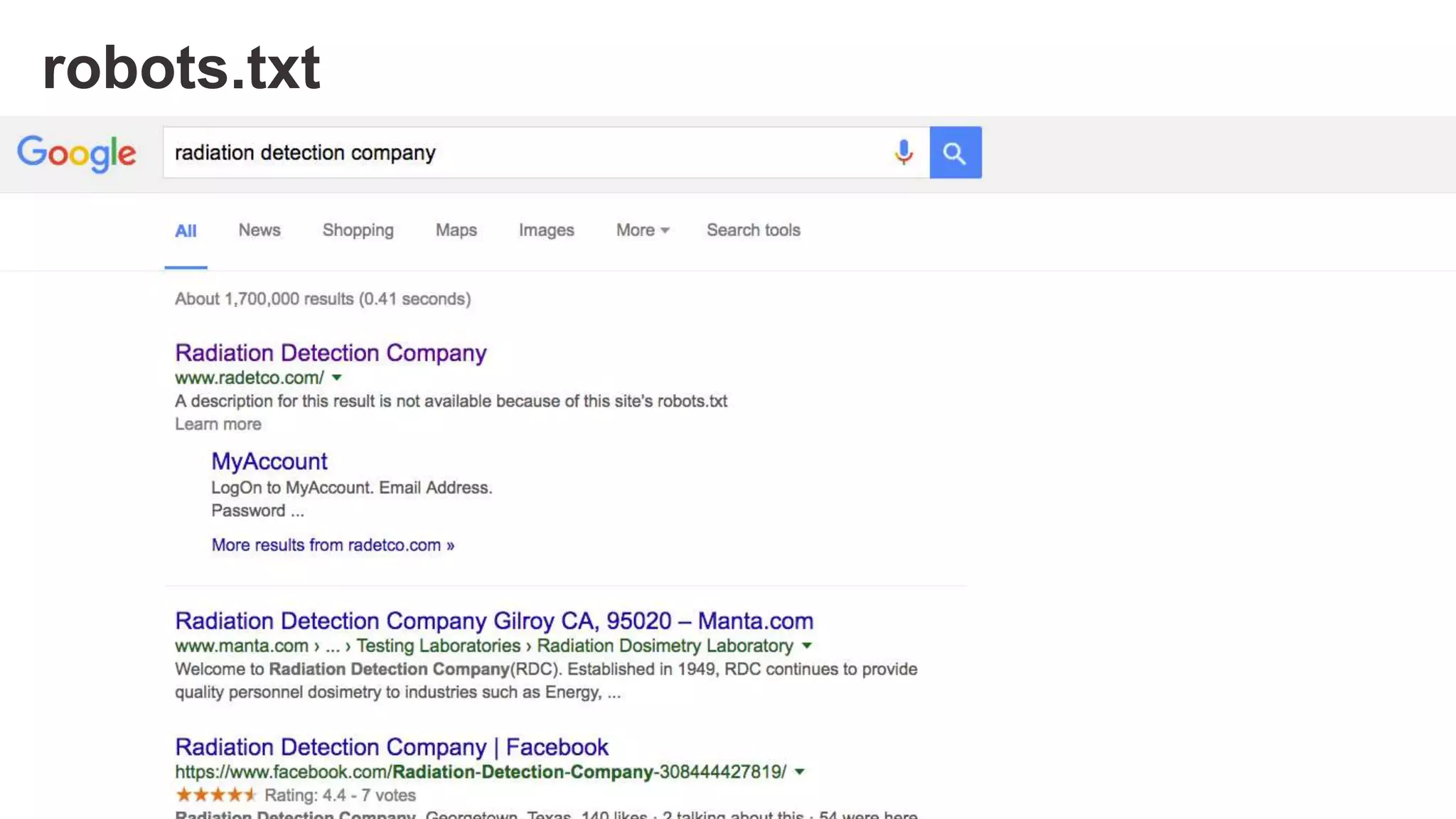Open Search tools
Screen dimensions: 1456x819
coord(754,230)
